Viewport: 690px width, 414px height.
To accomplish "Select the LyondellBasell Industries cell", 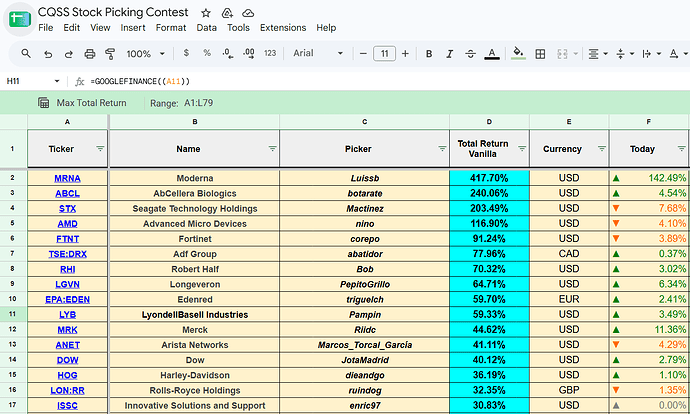I will click(195, 315).
